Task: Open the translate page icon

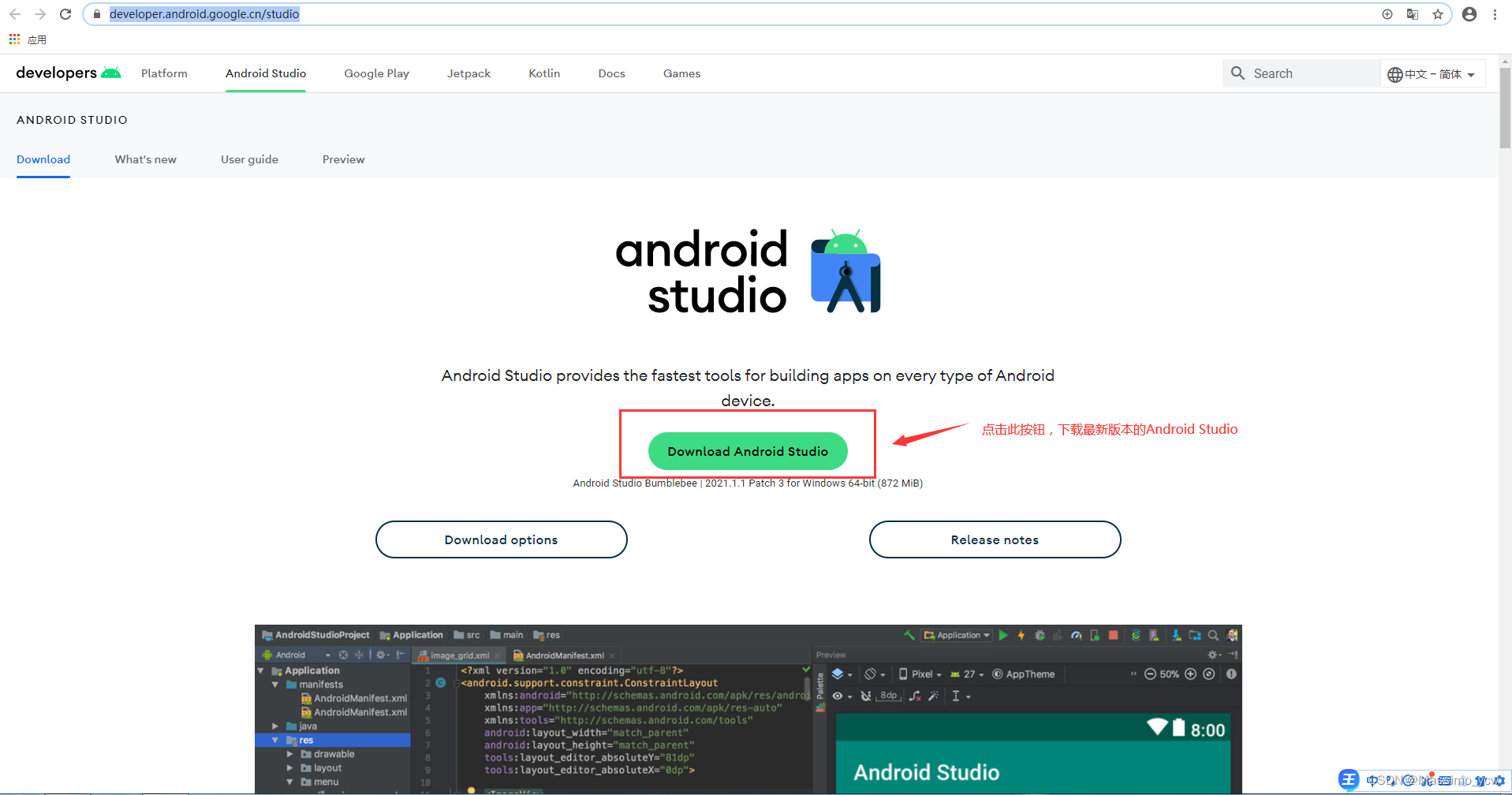Action: pos(1413,14)
